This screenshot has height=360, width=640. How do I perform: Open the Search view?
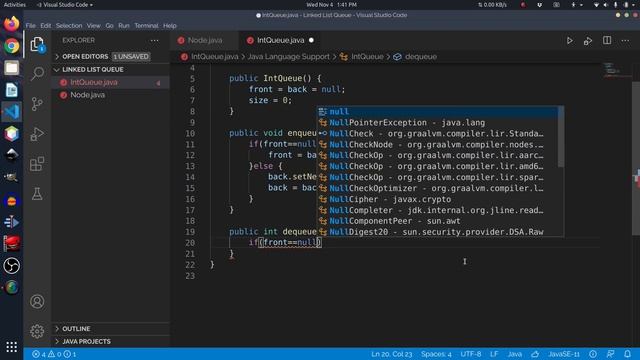tap(37, 73)
